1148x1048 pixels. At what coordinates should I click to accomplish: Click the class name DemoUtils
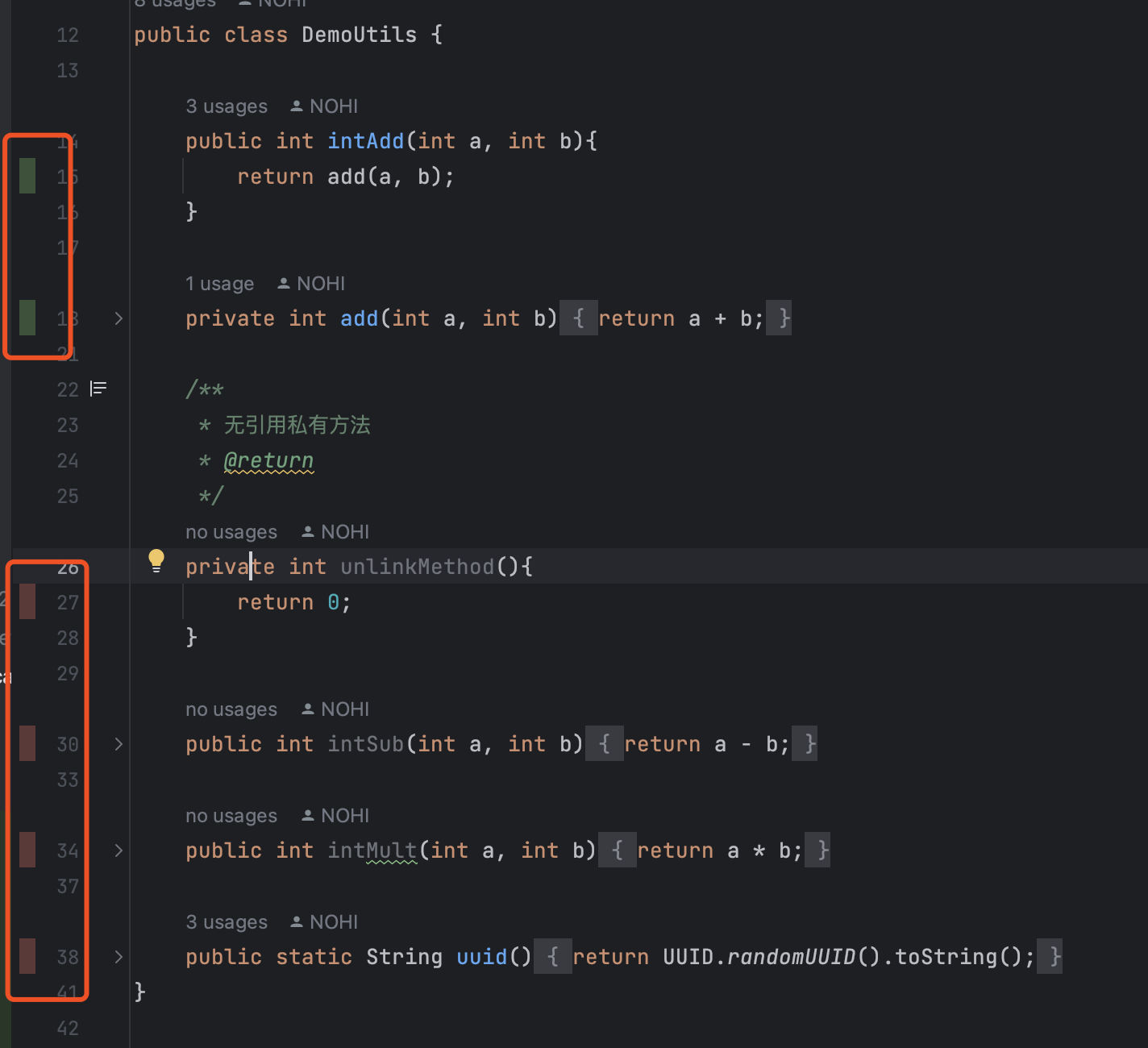pos(360,35)
